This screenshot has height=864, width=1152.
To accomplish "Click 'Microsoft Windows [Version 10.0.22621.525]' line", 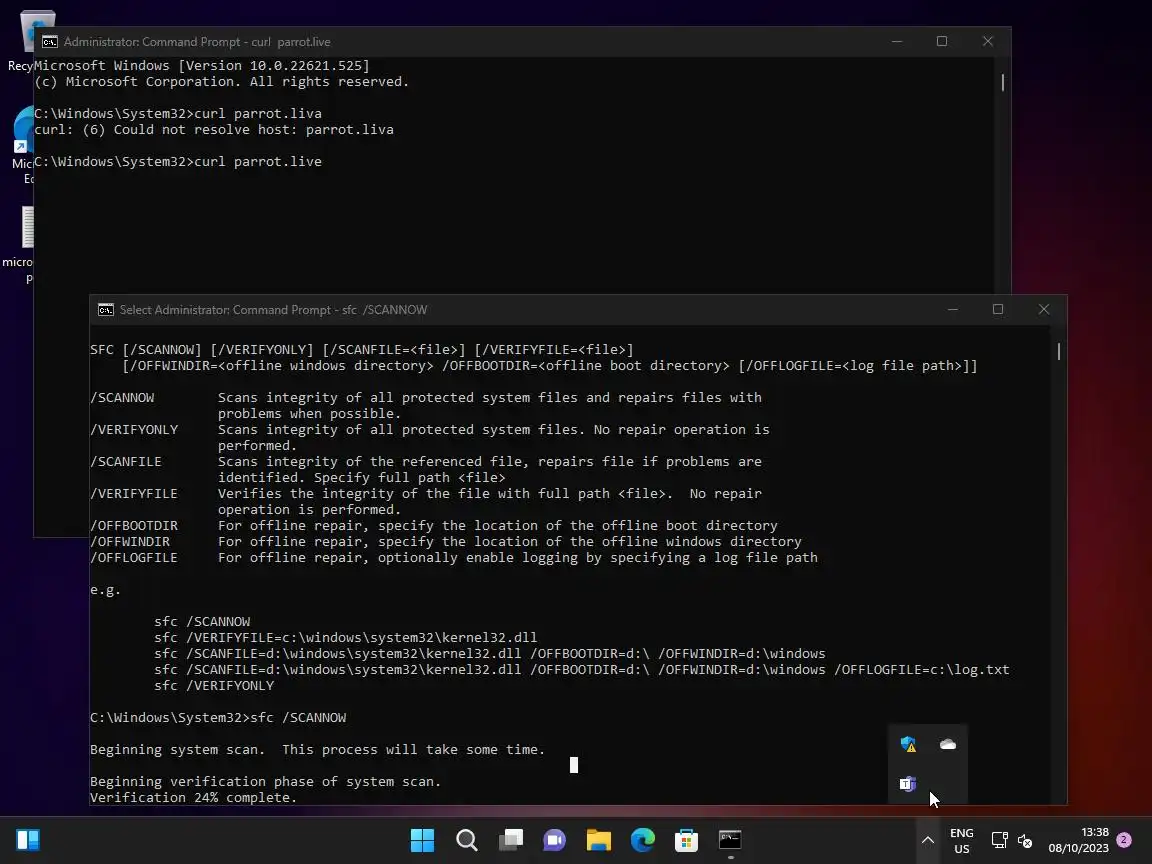I will [x=202, y=66].
